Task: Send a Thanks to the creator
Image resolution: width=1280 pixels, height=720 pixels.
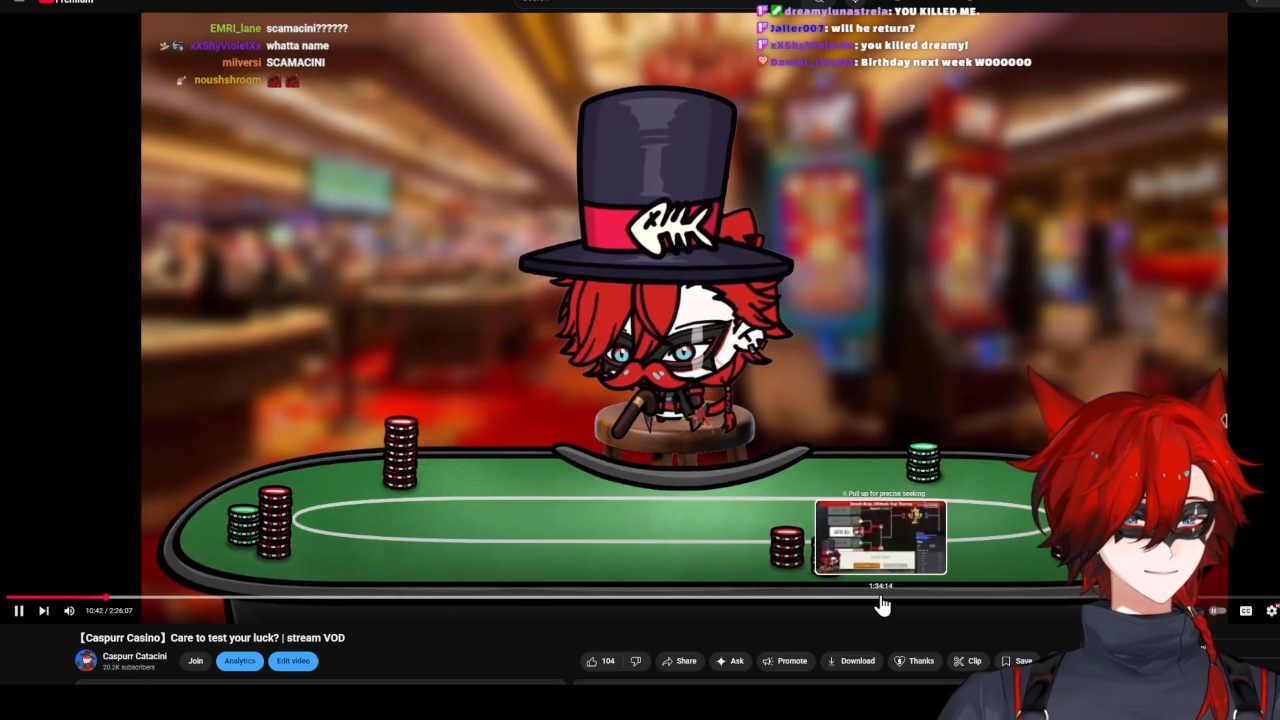Action: pyautogui.click(x=914, y=661)
